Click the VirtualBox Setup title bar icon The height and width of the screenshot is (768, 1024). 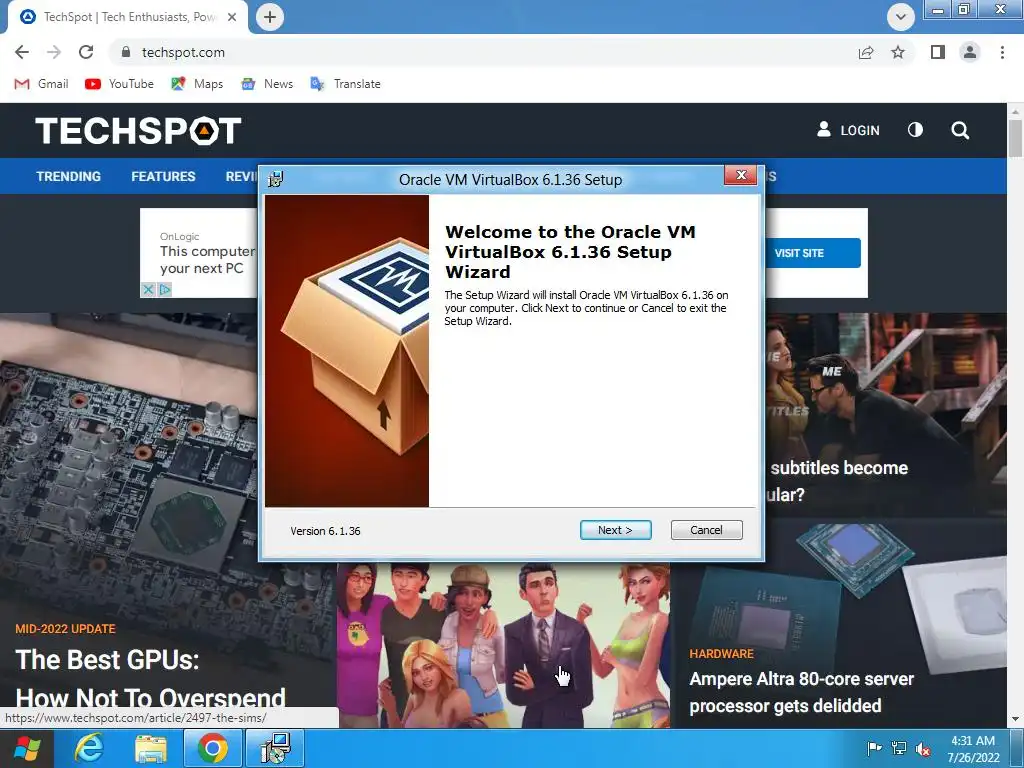point(276,179)
